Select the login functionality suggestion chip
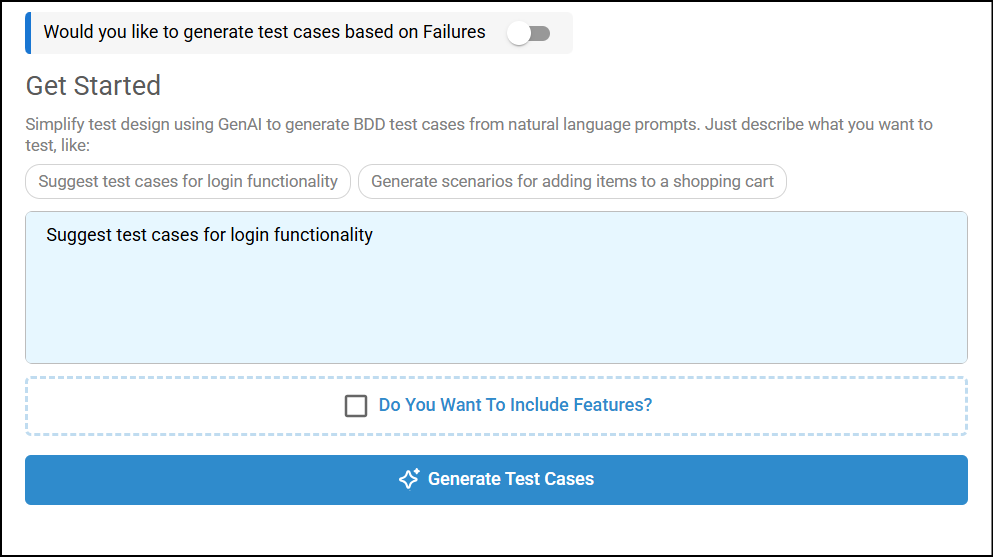 [x=188, y=182]
